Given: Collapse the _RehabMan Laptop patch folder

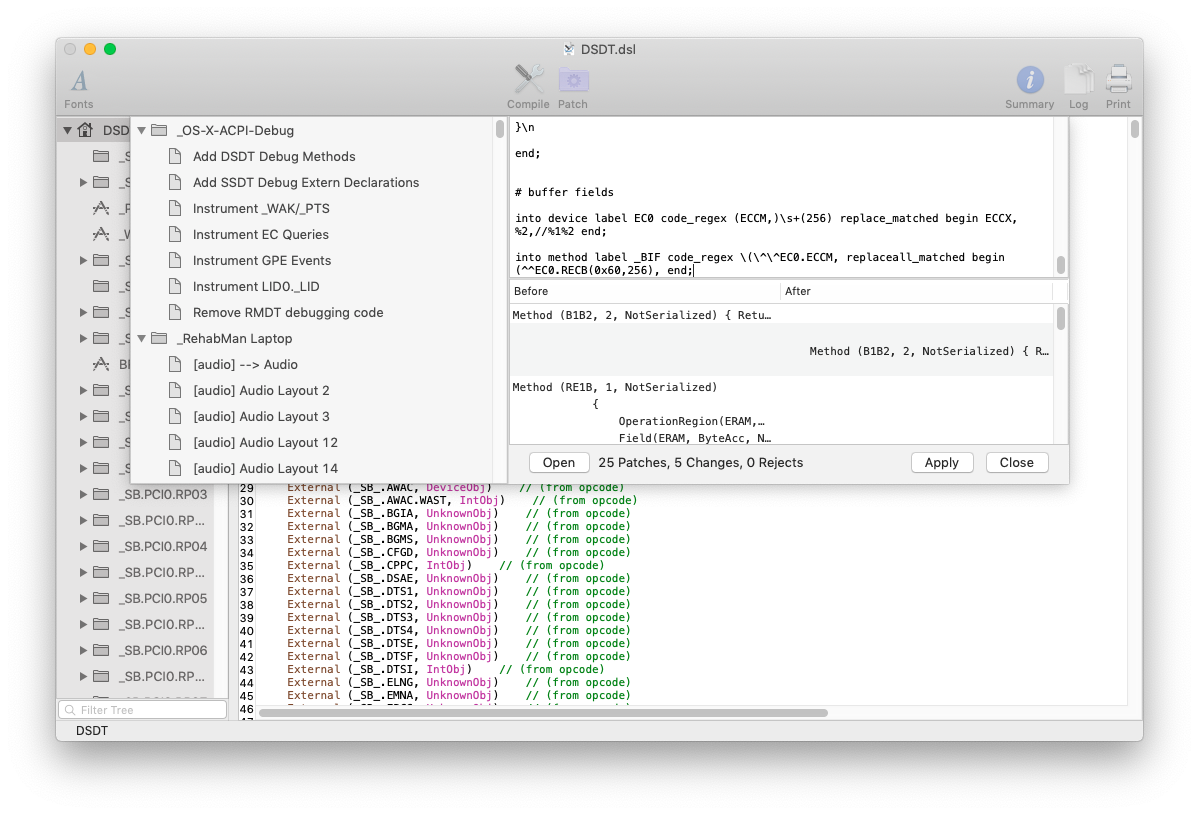Looking at the screenshot, I should (141, 339).
